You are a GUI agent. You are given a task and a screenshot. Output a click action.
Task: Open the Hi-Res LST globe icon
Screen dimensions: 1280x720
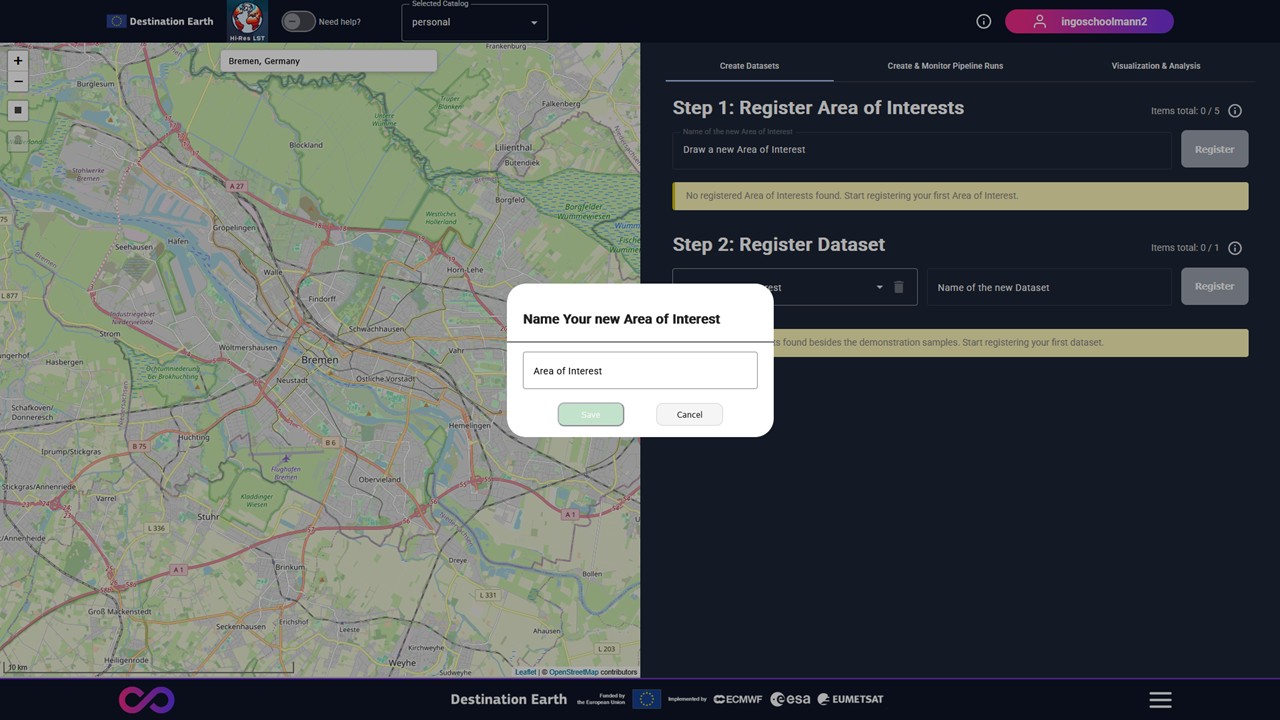point(246,21)
